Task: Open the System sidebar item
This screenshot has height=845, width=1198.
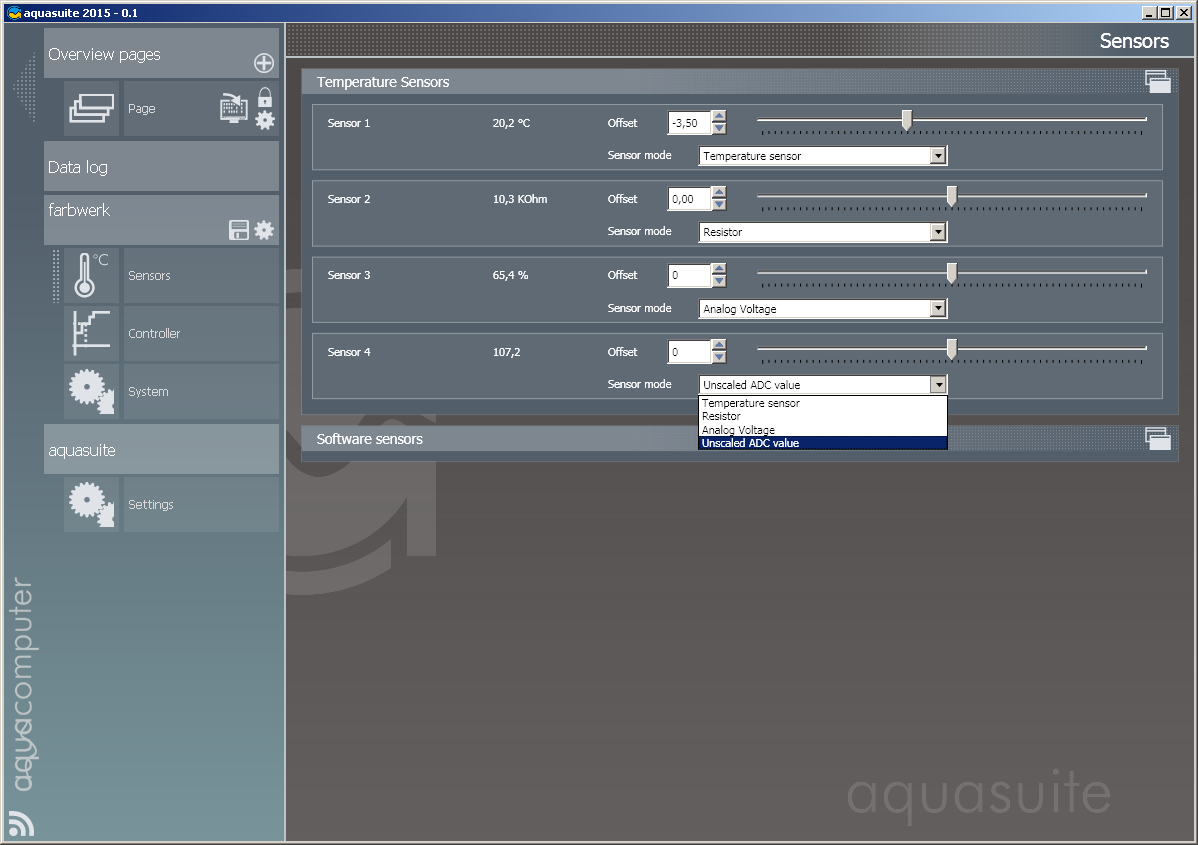Action: pyautogui.click(x=201, y=391)
